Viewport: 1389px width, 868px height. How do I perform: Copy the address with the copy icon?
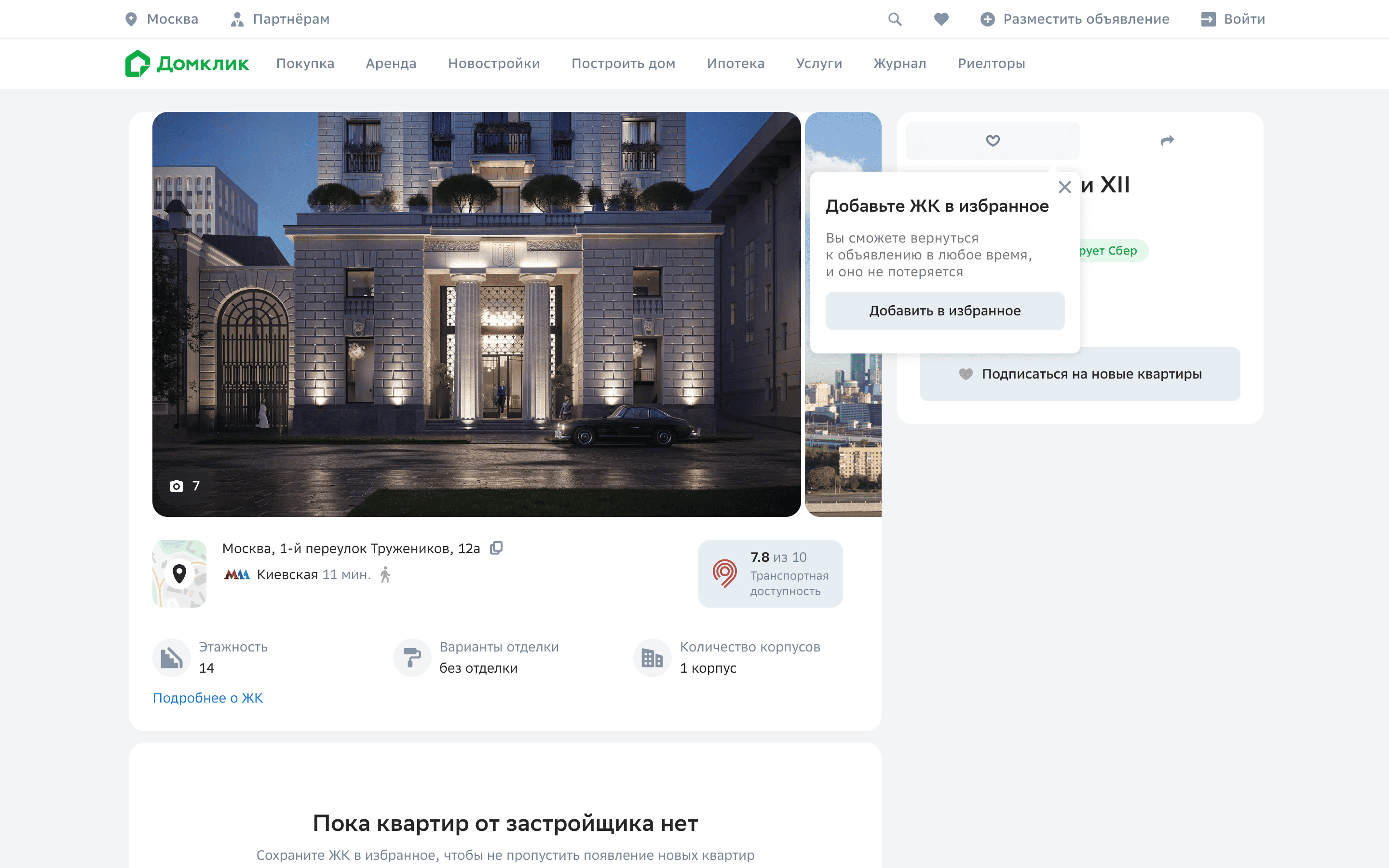[x=496, y=548]
